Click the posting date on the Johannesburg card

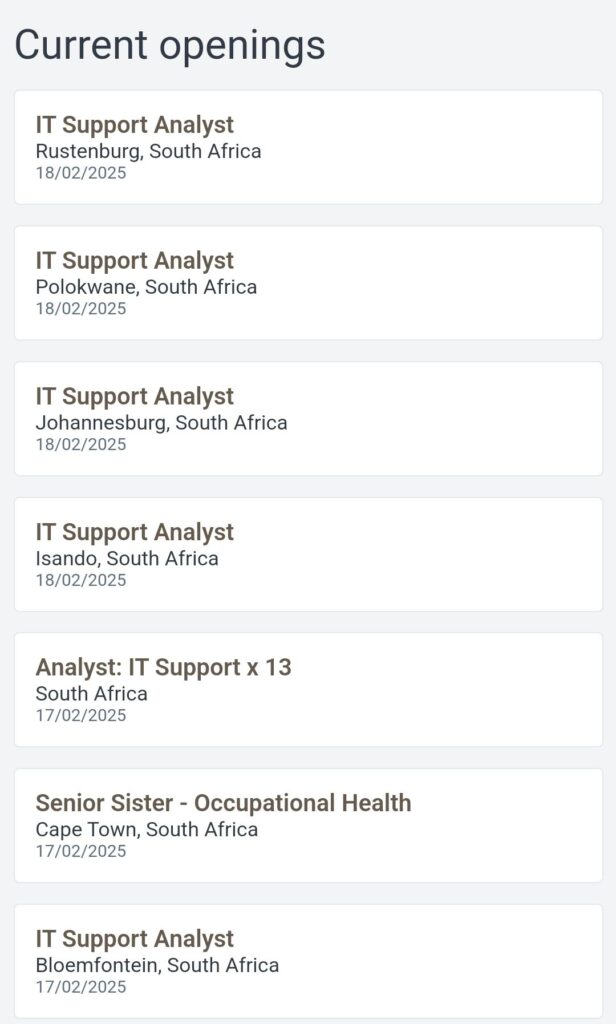point(81,444)
